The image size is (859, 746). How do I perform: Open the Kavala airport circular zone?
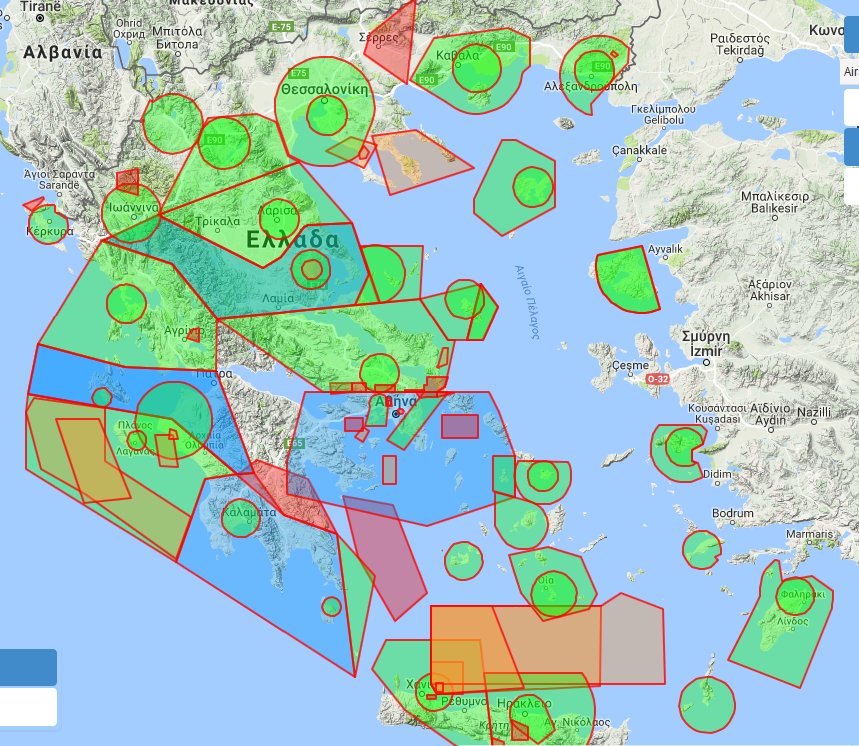pos(477,69)
